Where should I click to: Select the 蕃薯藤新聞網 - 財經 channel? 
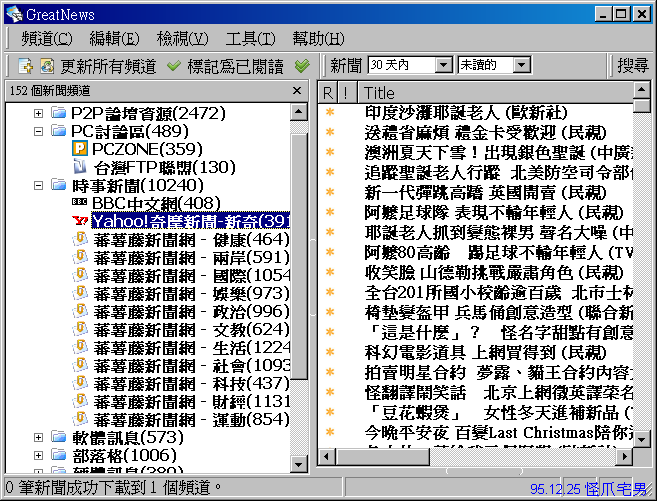191,401
